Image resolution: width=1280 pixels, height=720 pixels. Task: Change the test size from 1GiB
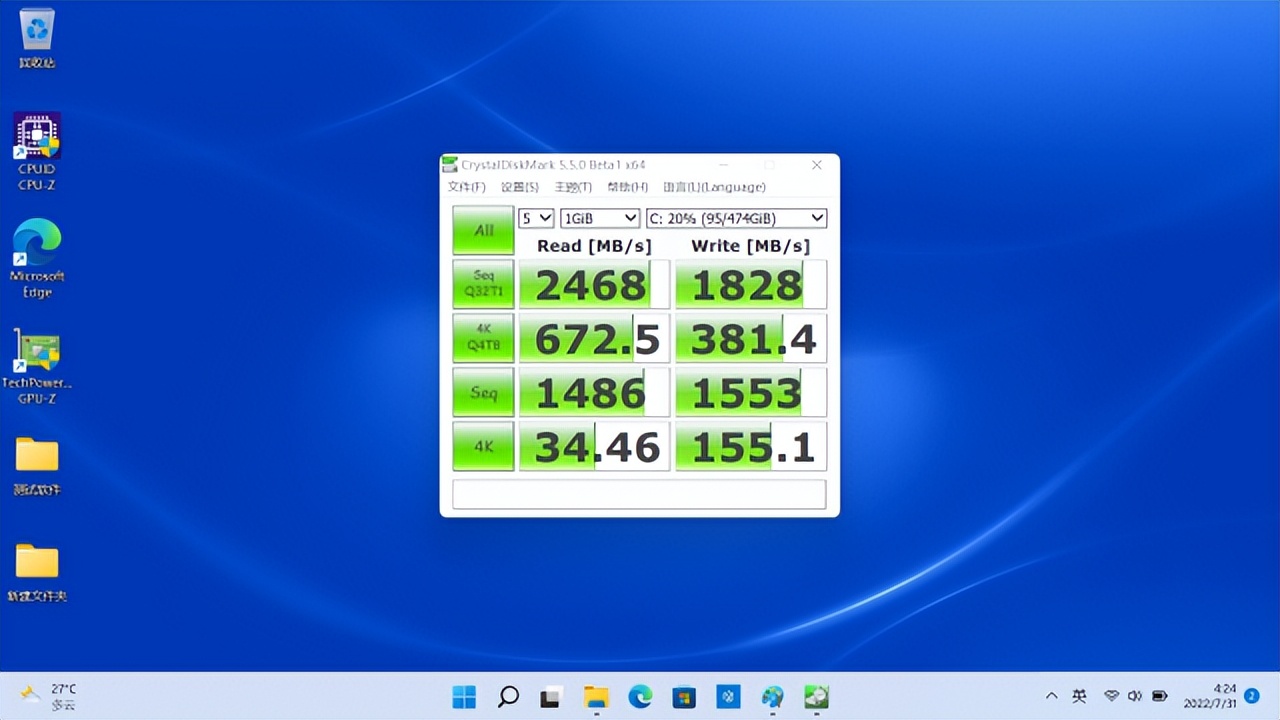pos(599,218)
